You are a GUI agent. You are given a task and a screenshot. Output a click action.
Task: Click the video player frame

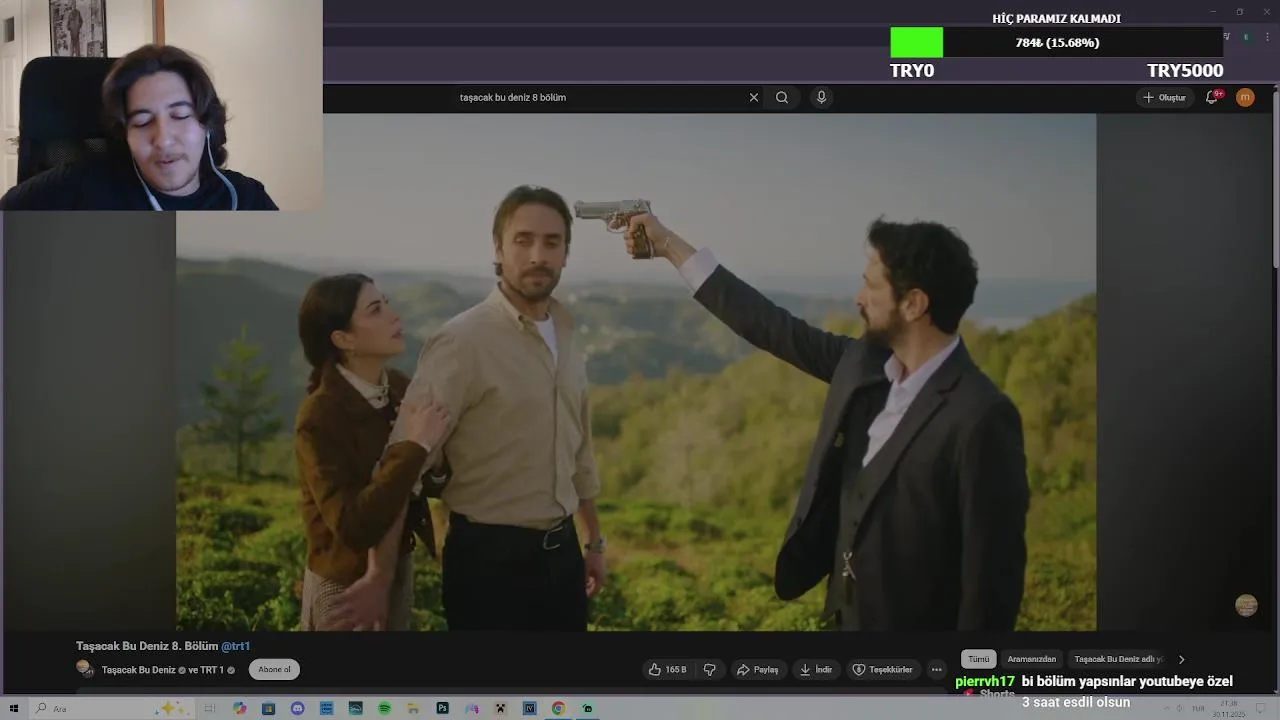pos(636,372)
